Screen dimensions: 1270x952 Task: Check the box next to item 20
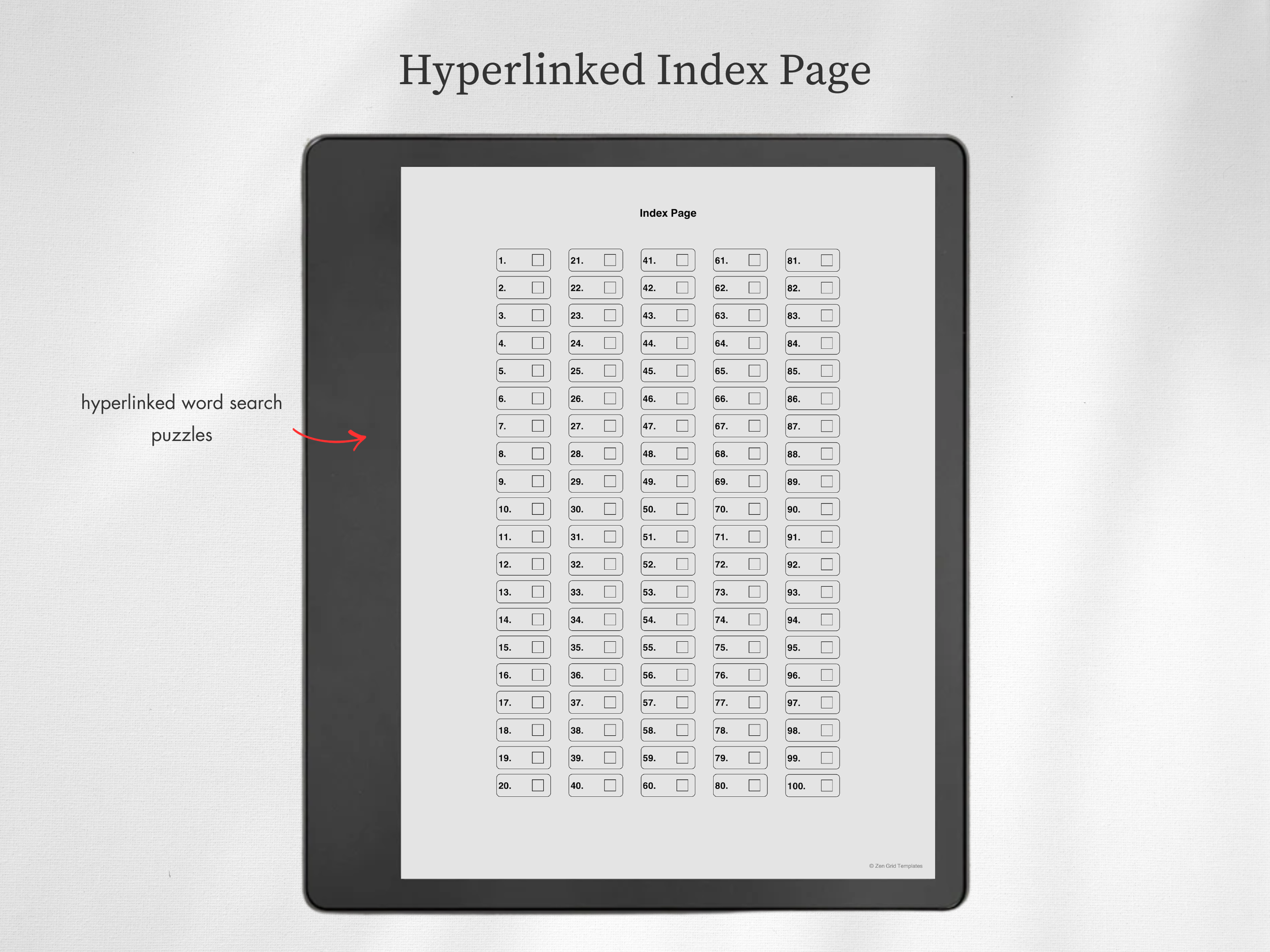(x=537, y=785)
